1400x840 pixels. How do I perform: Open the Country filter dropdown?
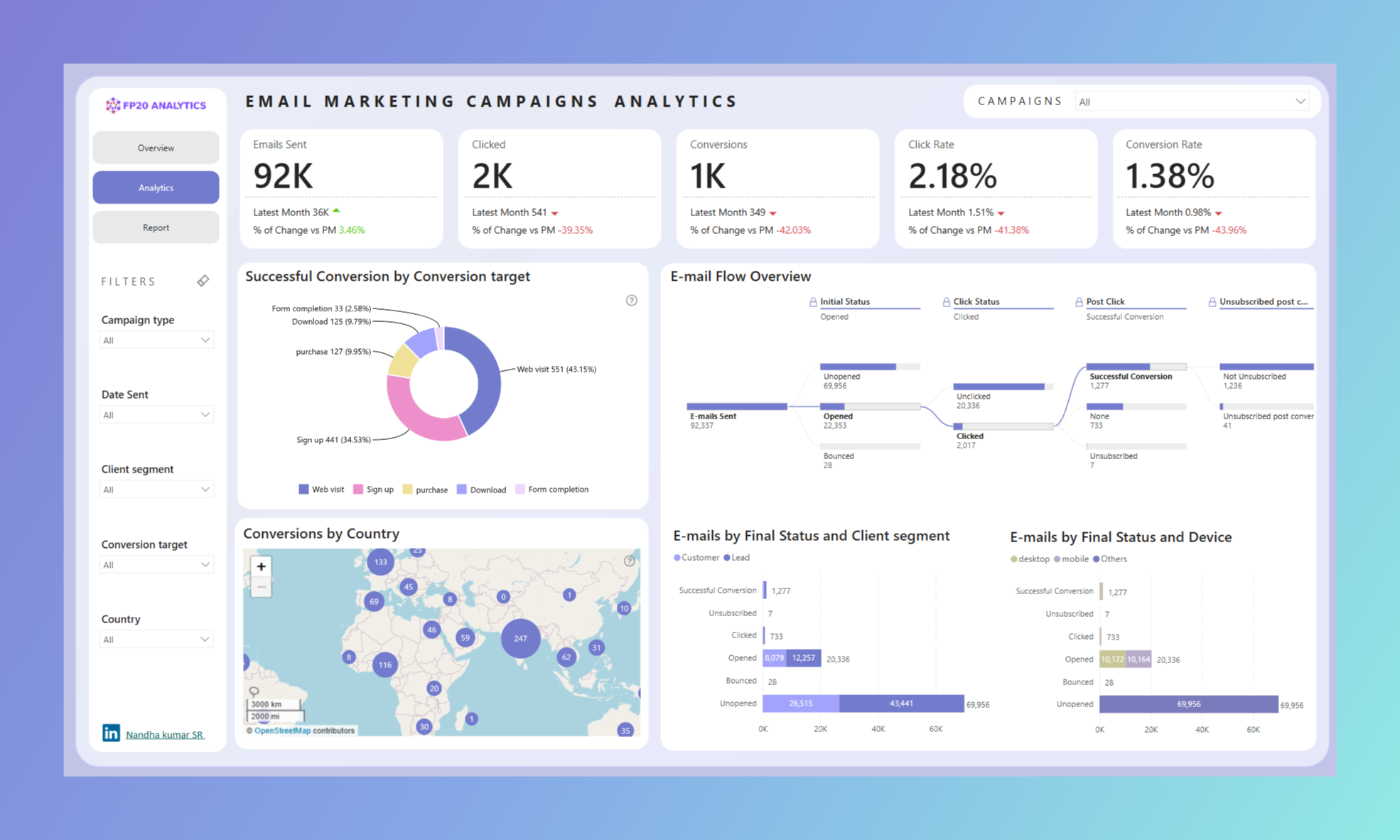click(x=156, y=640)
